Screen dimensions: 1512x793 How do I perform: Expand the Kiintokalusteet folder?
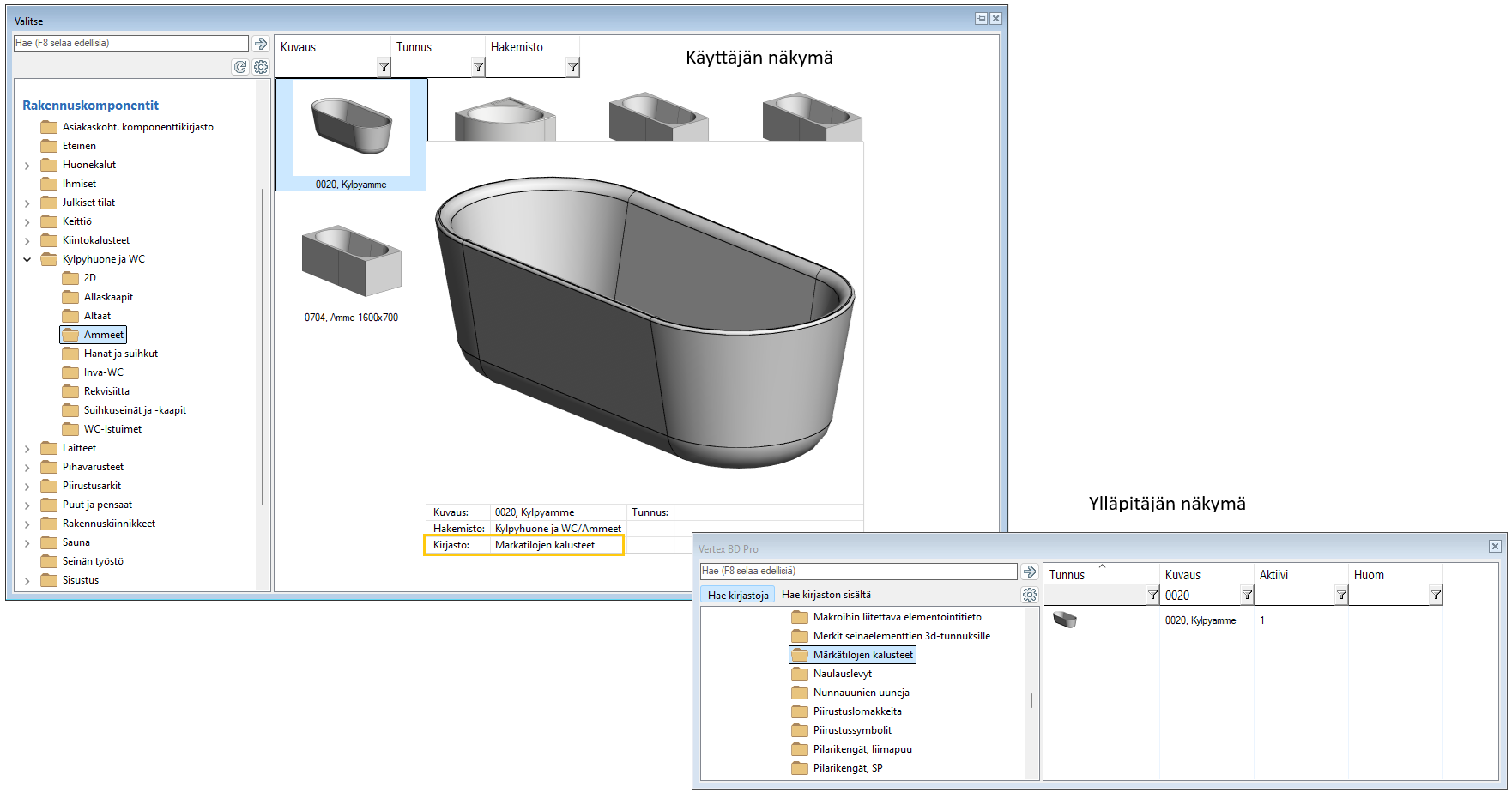(27, 241)
